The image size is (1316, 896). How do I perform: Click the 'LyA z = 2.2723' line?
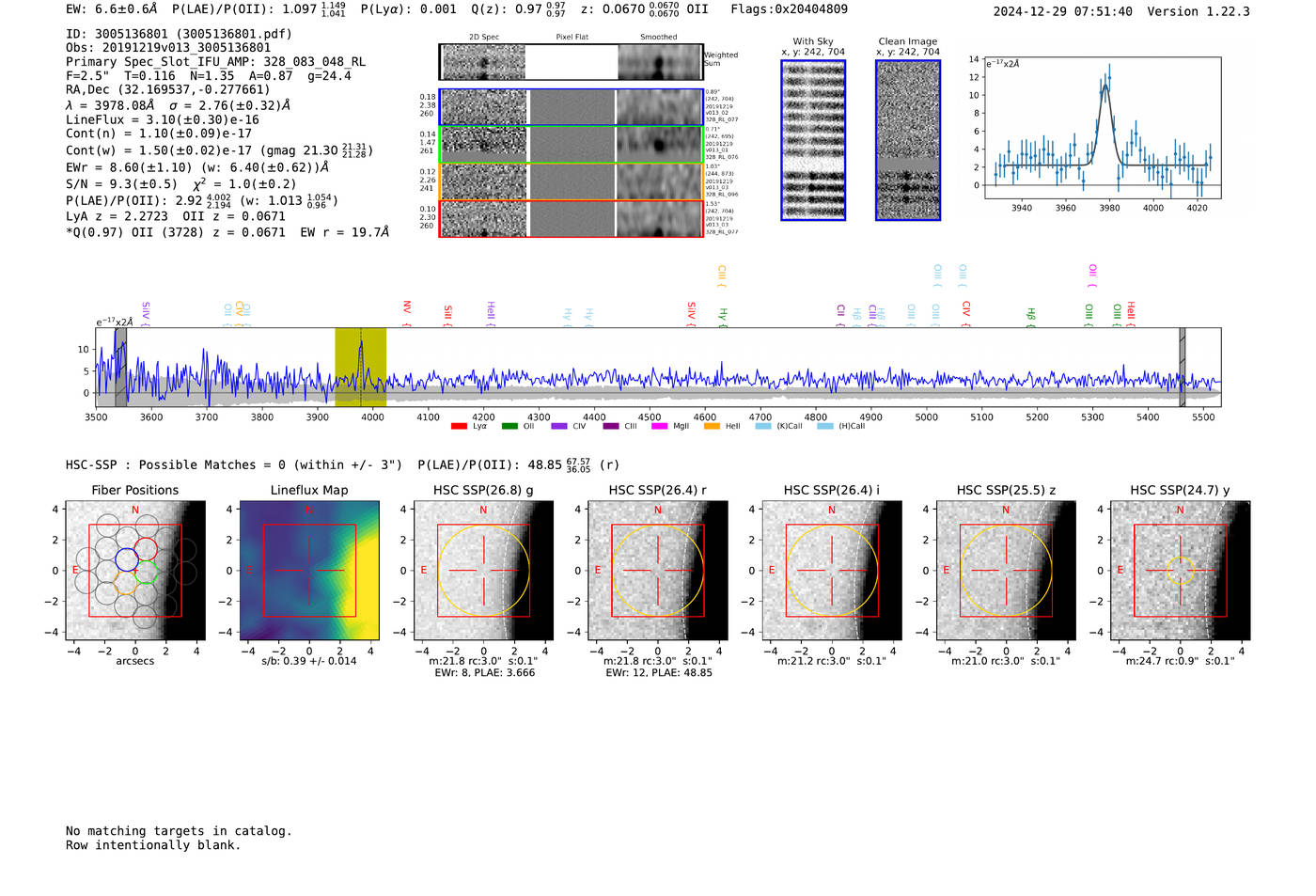click(x=168, y=216)
